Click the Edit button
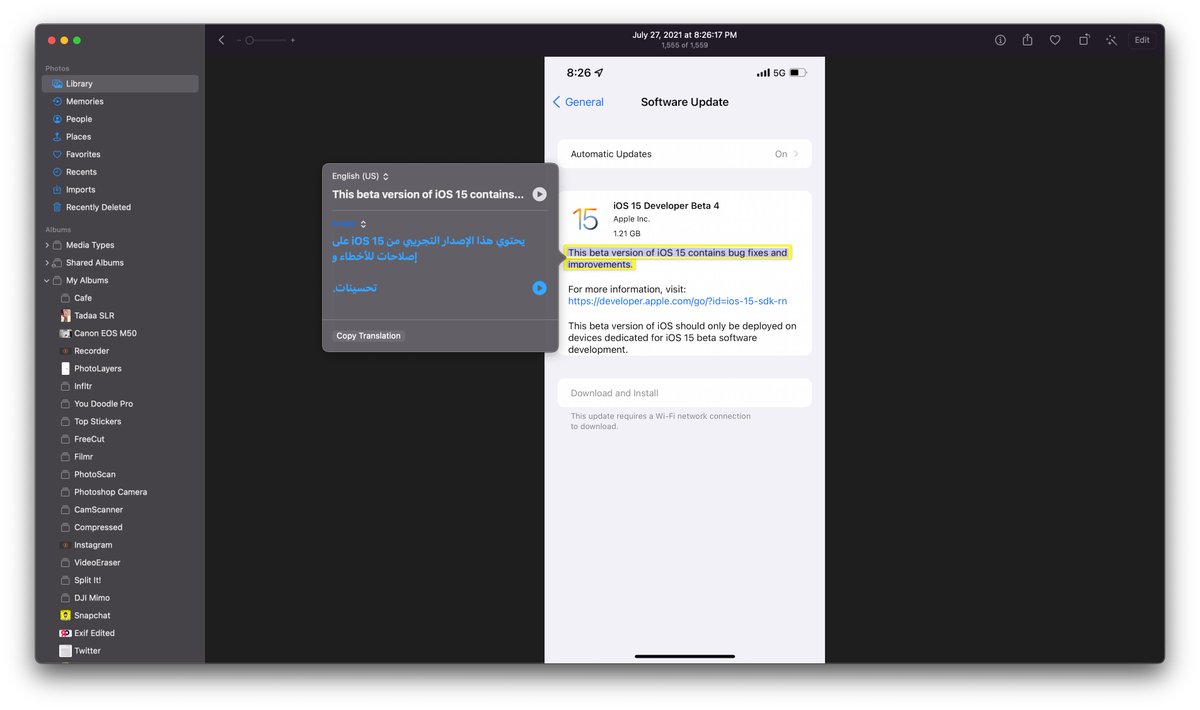This screenshot has width=1200, height=710. [x=1142, y=40]
